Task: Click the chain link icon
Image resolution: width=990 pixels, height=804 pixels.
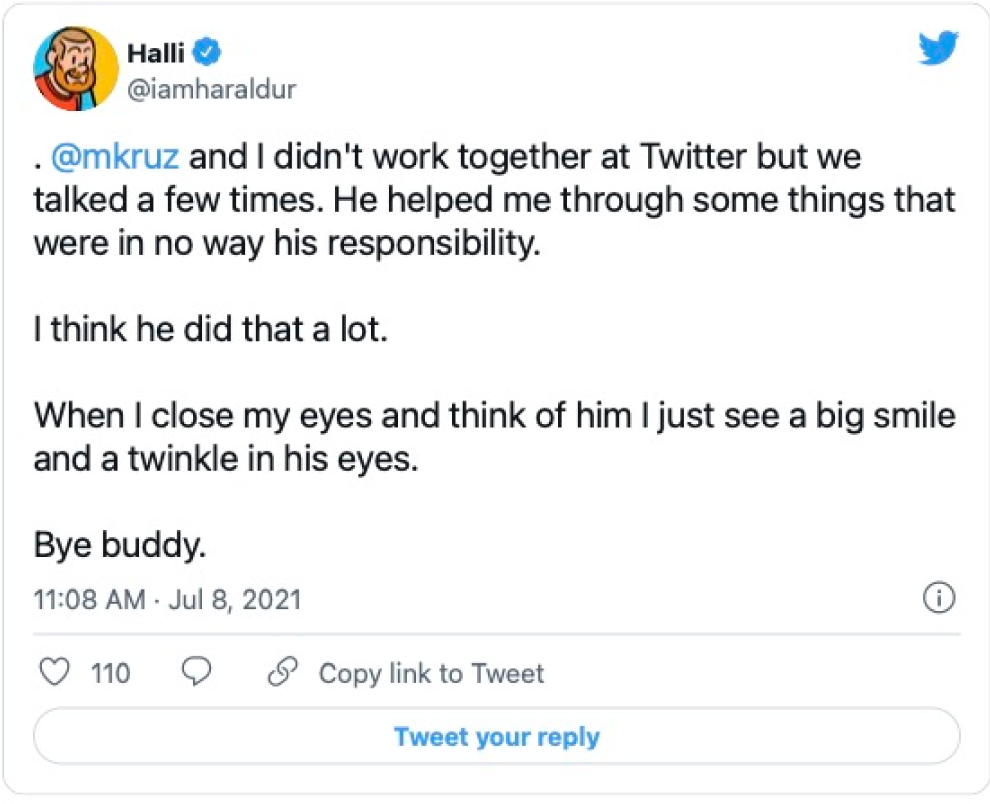Action: (284, 673)
